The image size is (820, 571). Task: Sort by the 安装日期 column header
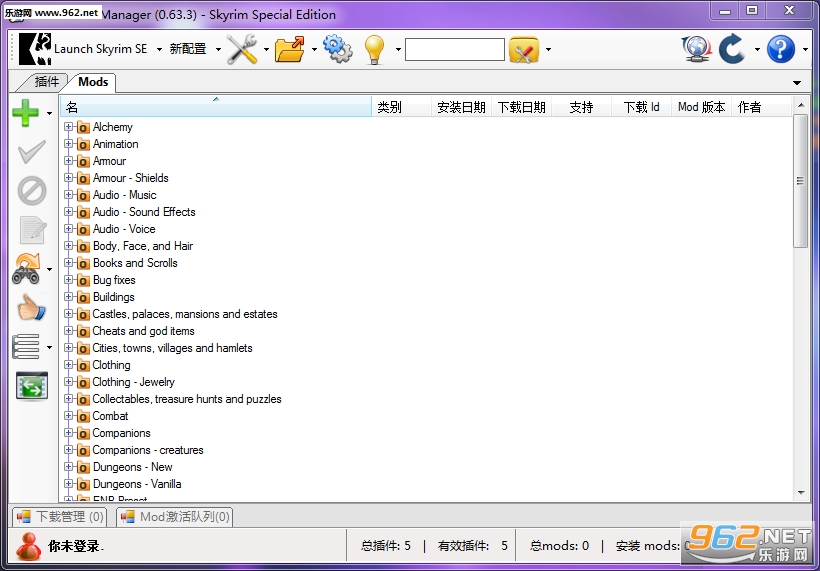click(x=461, y=107)
